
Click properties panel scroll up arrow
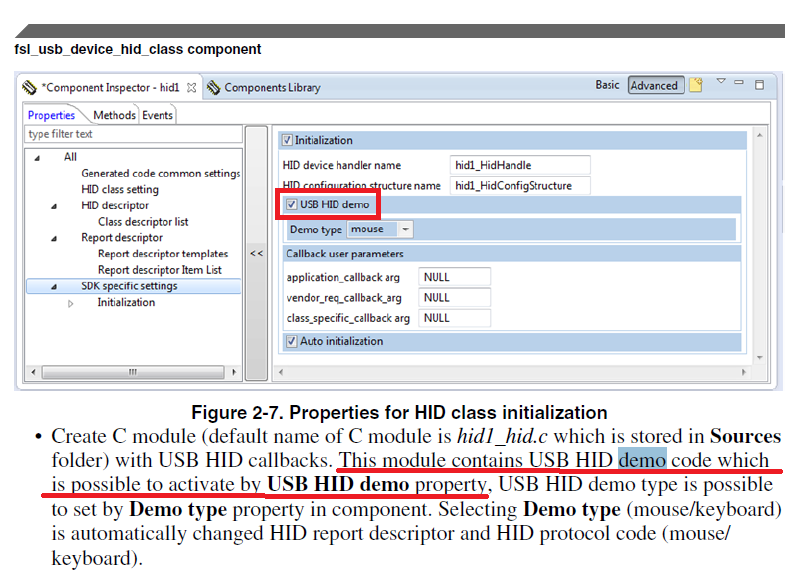[x=759, y=135]
